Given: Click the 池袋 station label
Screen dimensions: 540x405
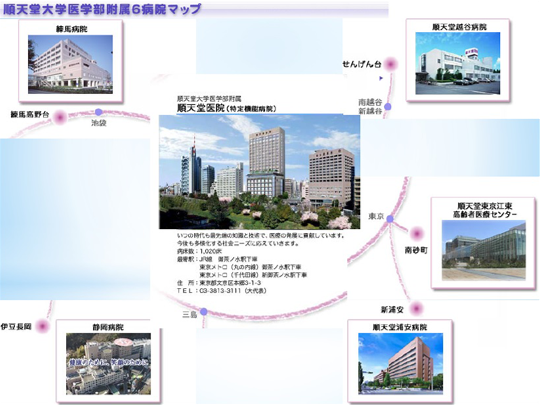Looking at the screenshot, I should pos(99,123).
